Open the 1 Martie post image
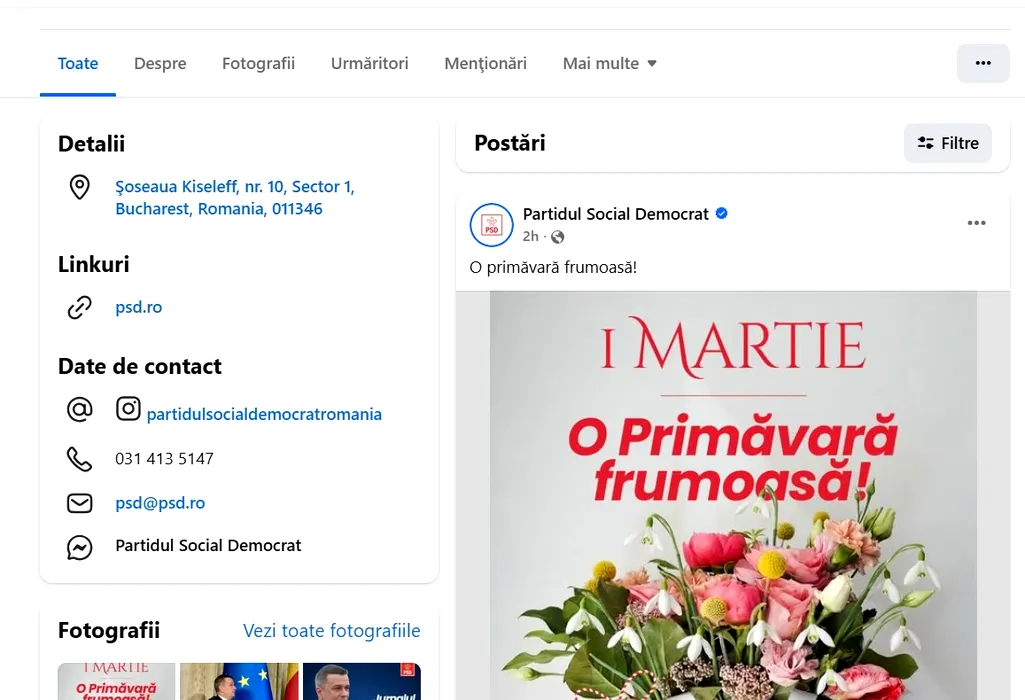1025x700 pixels. (732, 495)
